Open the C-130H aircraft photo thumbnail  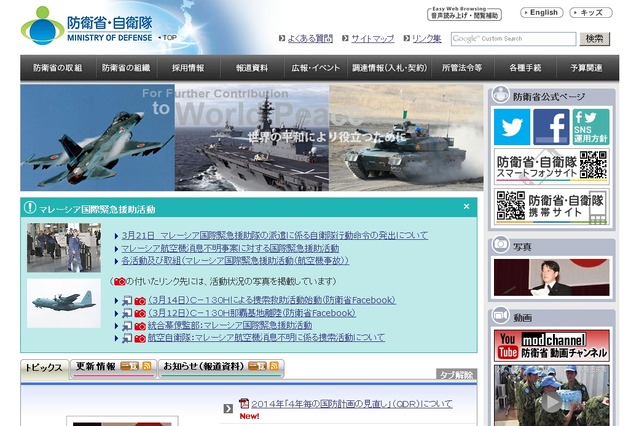pyautogui.click(x=64, y=303)
